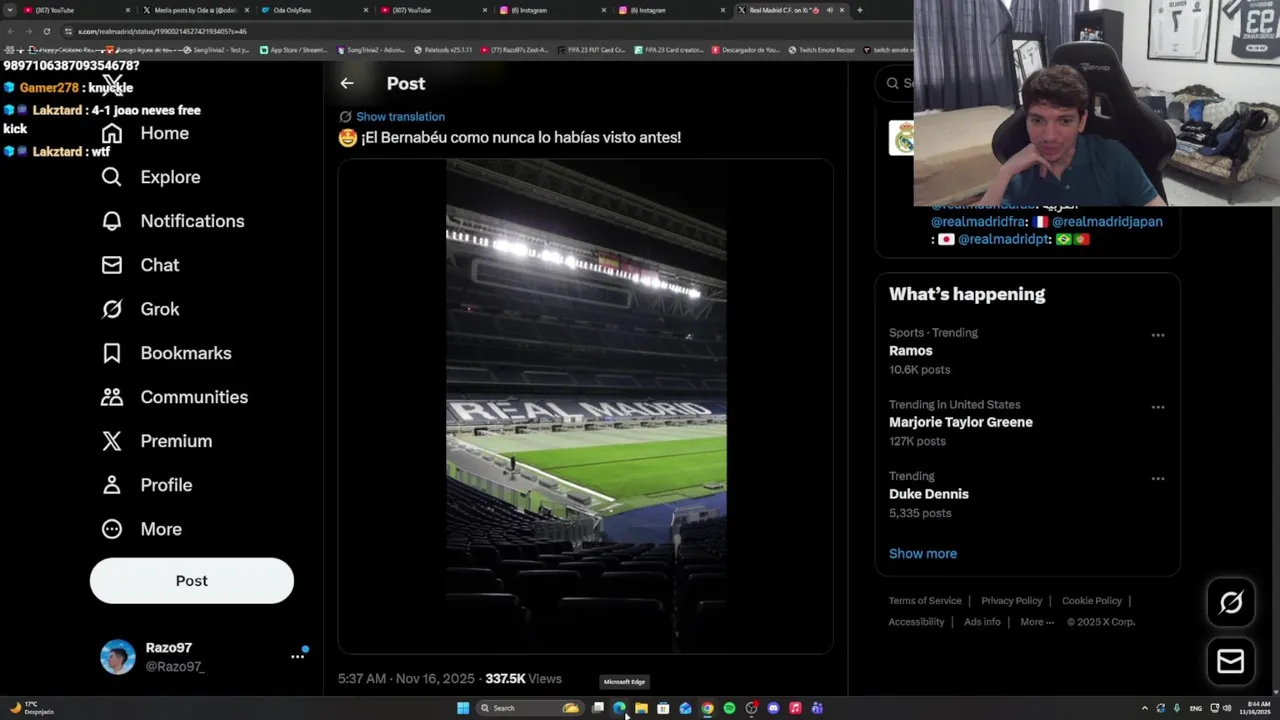
Task: Open account switcher dots beside Razo97
Action: tap(297, 657)
